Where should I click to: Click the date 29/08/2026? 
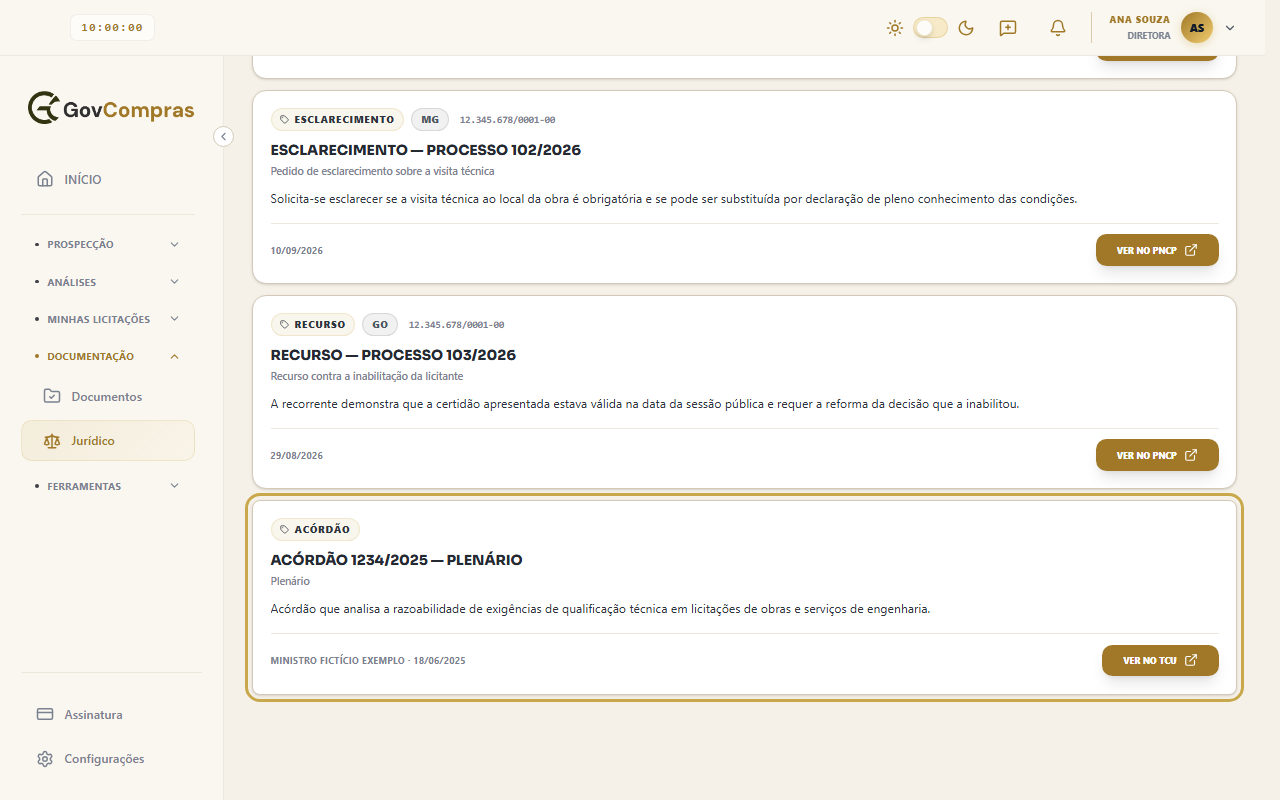[297, 456]
